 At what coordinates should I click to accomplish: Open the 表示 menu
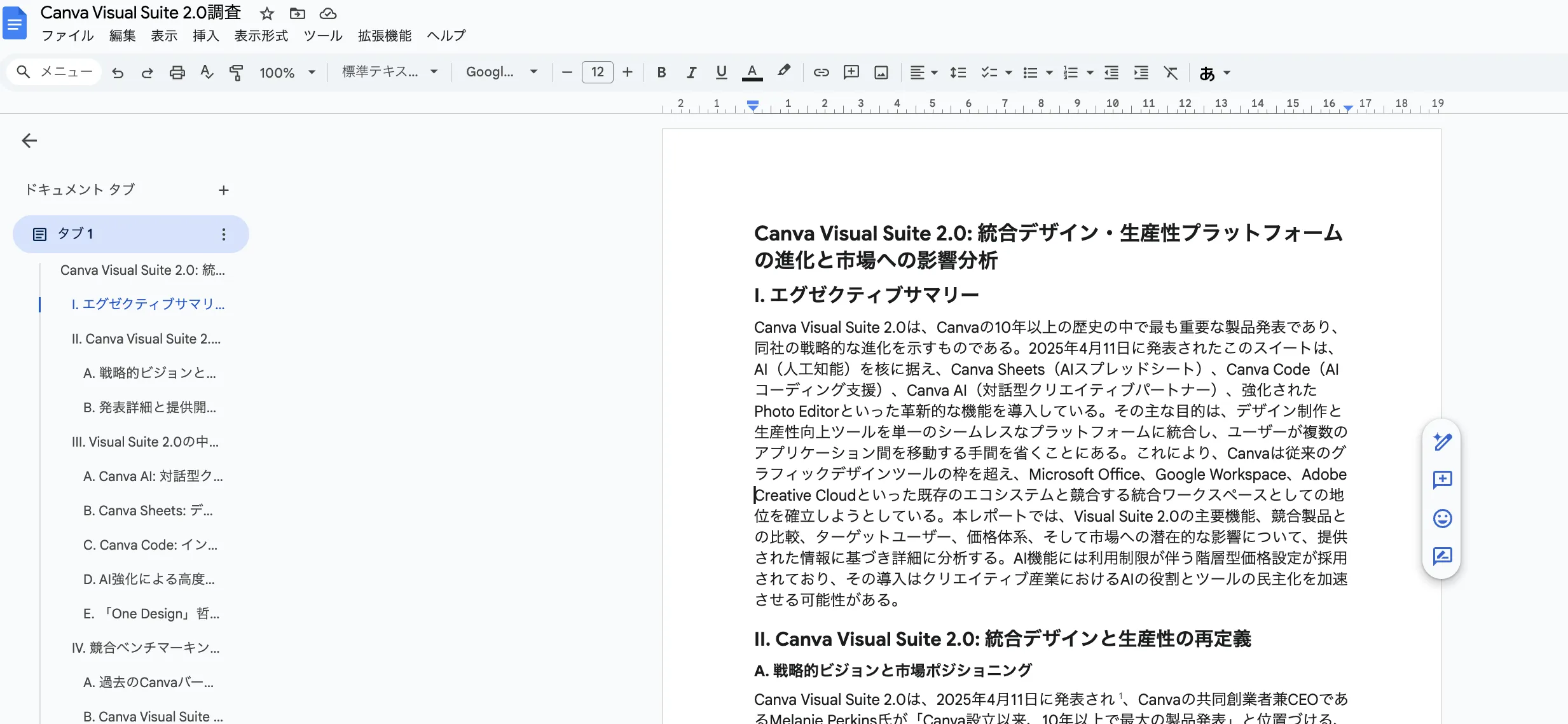(x=164, y=36)
